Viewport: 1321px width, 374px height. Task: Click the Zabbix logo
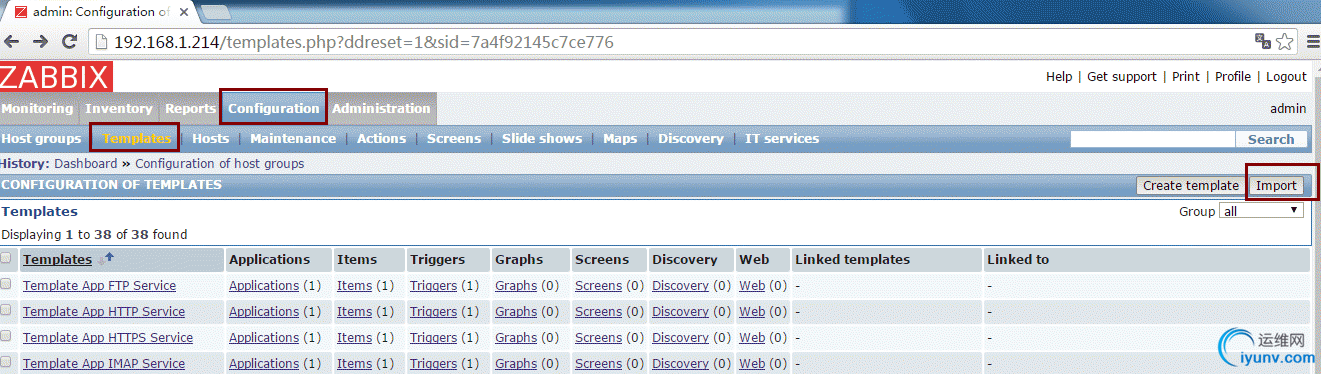[x=56, y=77]
